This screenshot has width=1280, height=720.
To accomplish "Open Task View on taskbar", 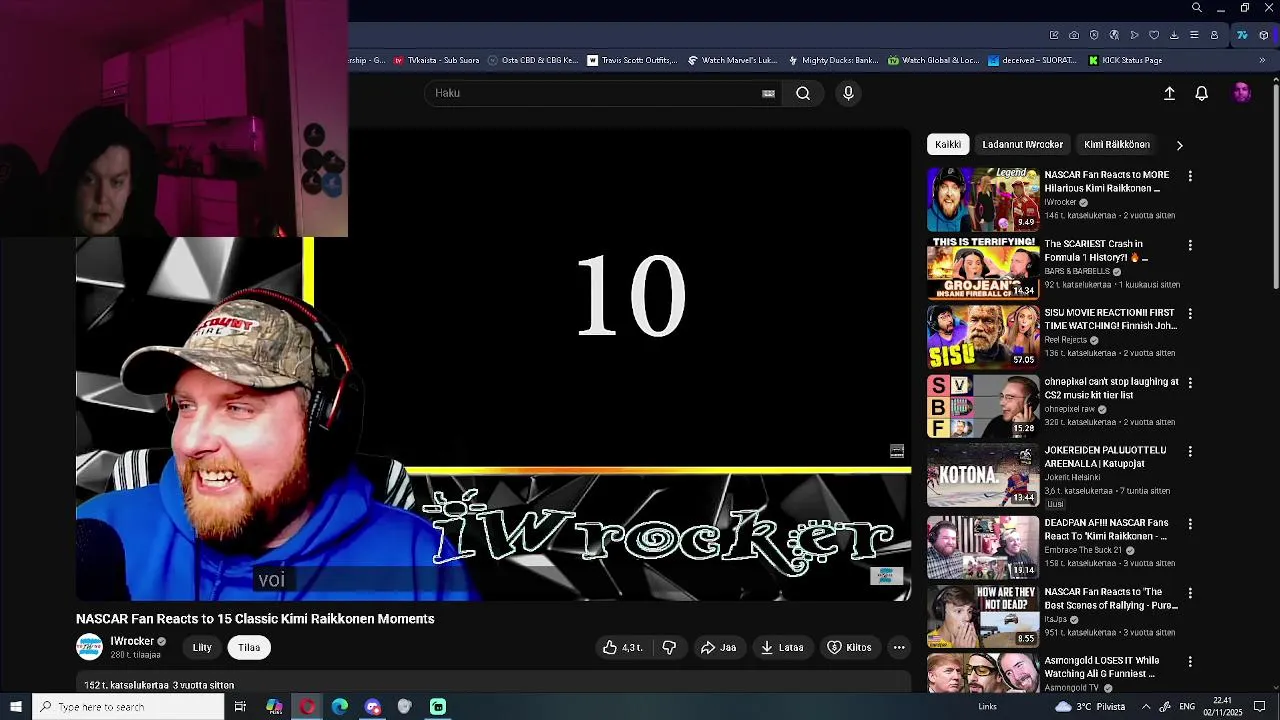I will 240,707.
